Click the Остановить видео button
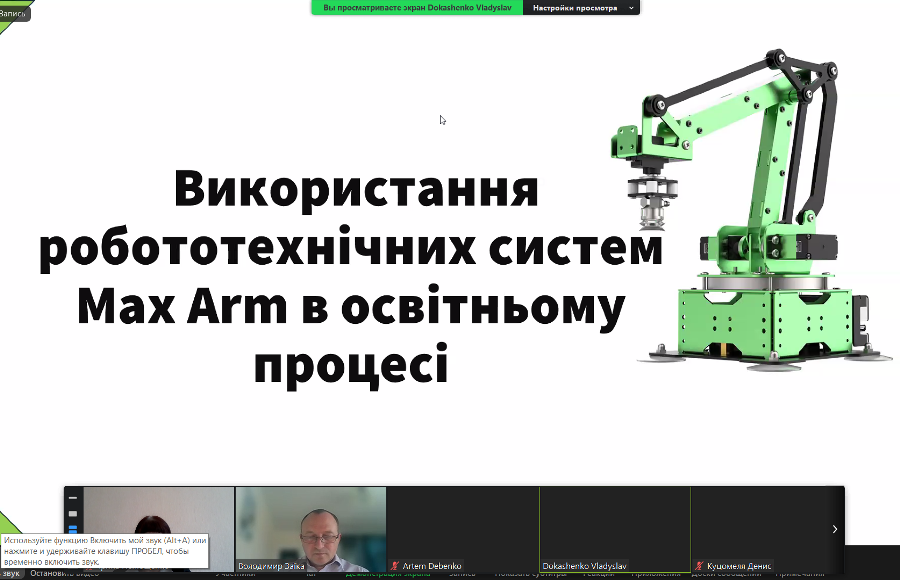Image resolution: width=900 pixels, height=580 pixels. (x=64, y=574)
